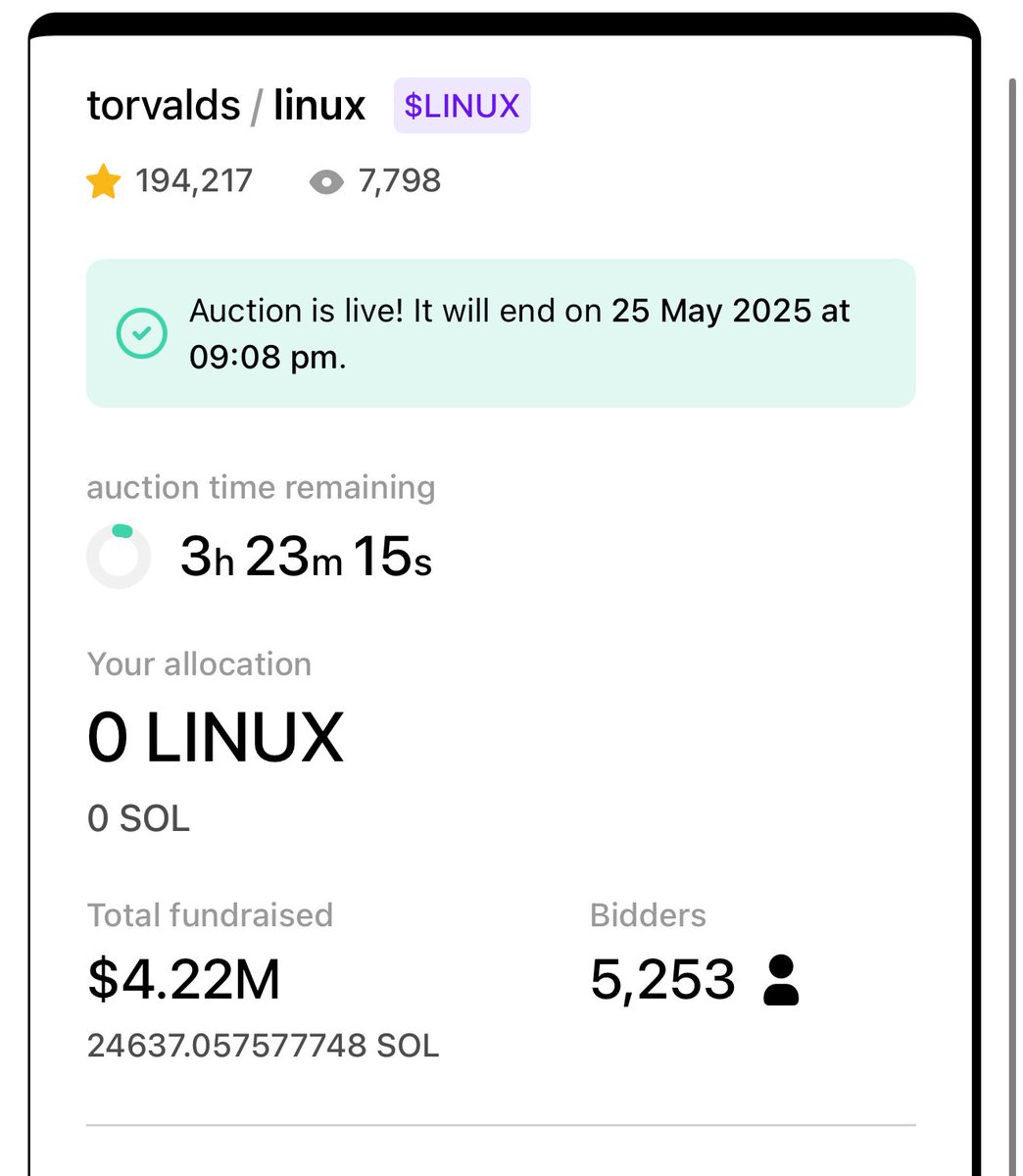This screenshot has height=1176, width=1023.
Task: Click the green checkmark circle icon
Action: 141,333
